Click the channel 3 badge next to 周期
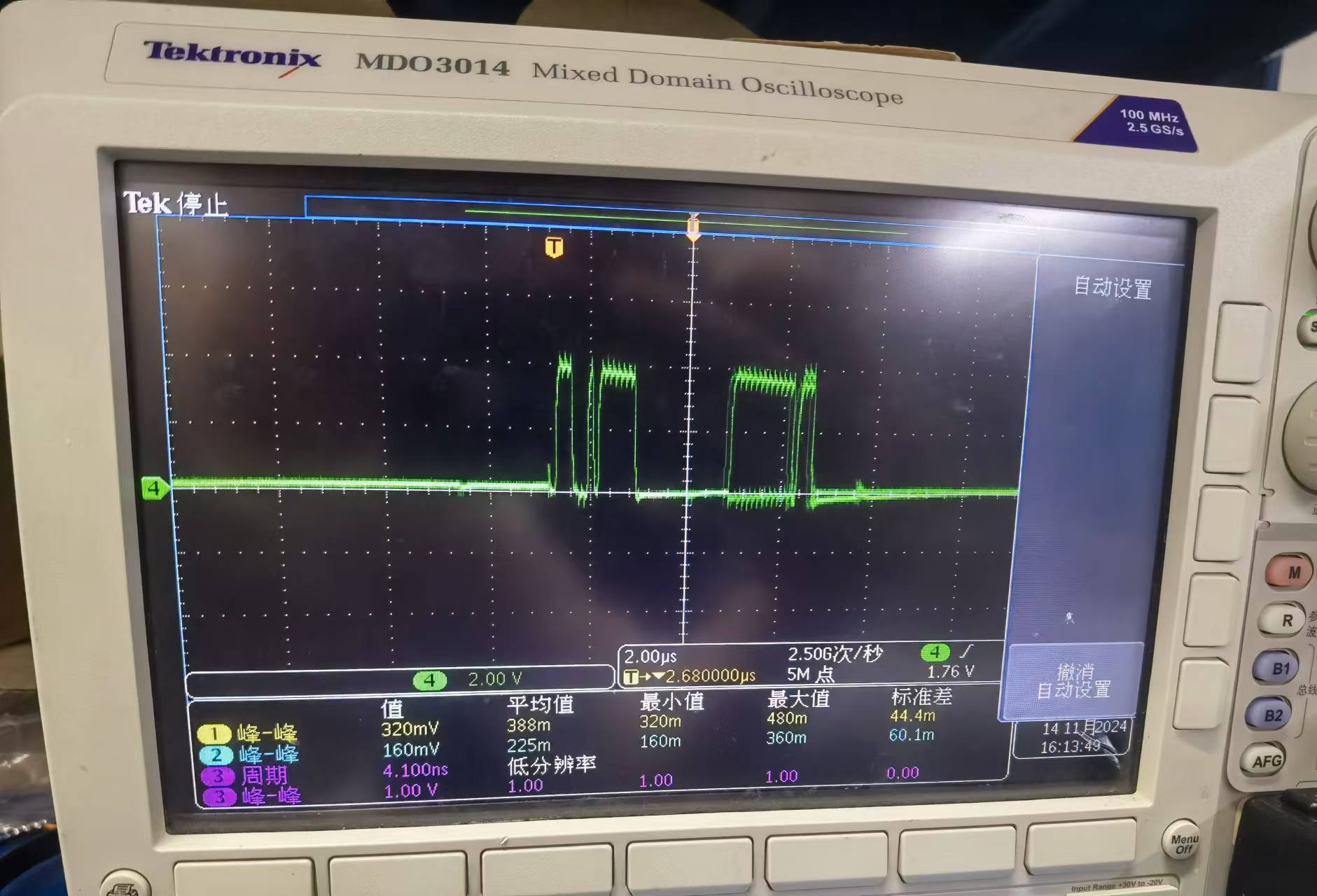 218,776
